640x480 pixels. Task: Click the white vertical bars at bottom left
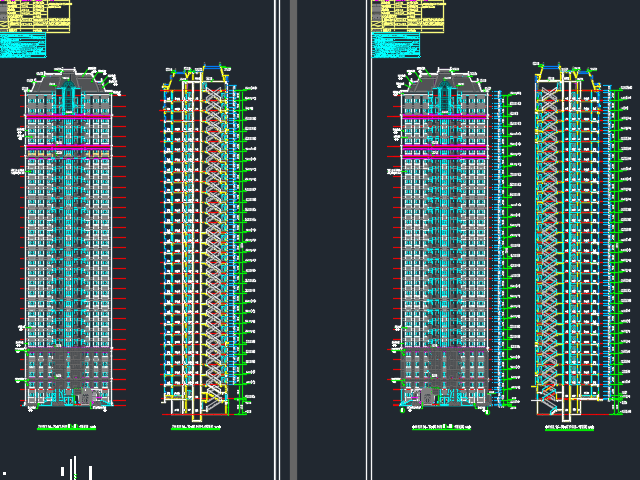click(75, 468)
